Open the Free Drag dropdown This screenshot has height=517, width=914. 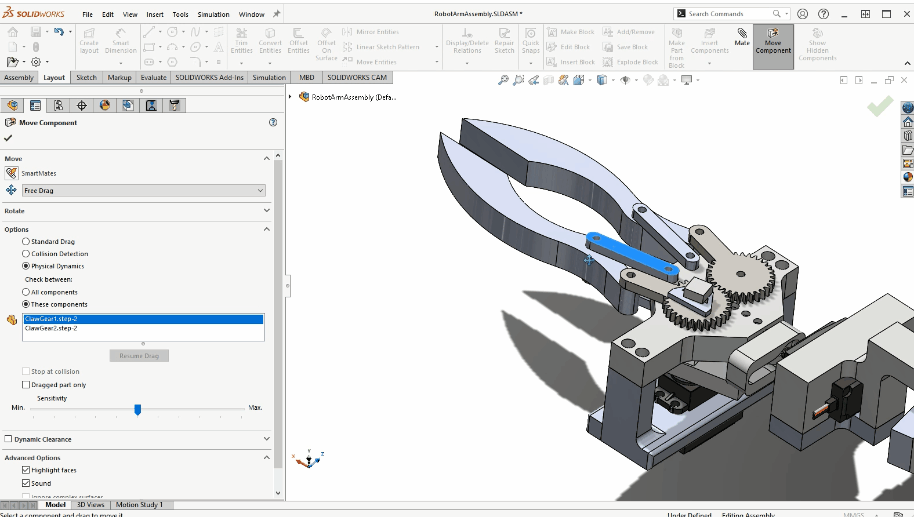tap(143, 191)
